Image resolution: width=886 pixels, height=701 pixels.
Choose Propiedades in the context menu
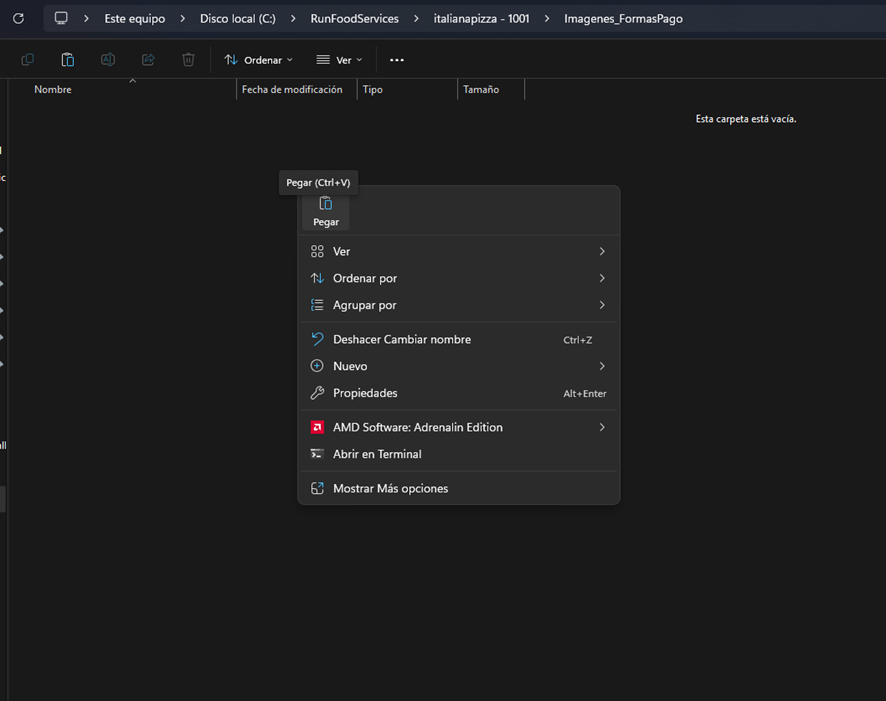click(458, 393)
